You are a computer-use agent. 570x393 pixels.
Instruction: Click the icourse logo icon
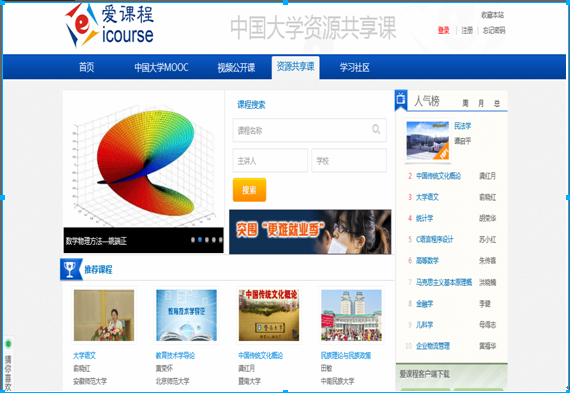pyautogui.click(x=81, y=25)
